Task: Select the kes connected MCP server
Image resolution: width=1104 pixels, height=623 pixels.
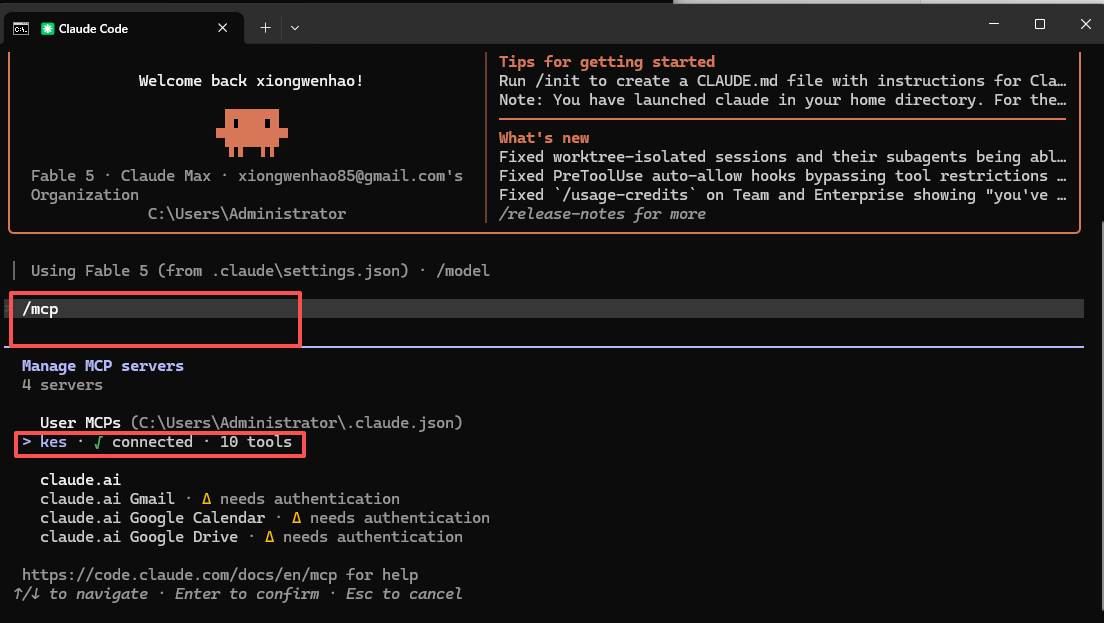Action: (157, 442)
